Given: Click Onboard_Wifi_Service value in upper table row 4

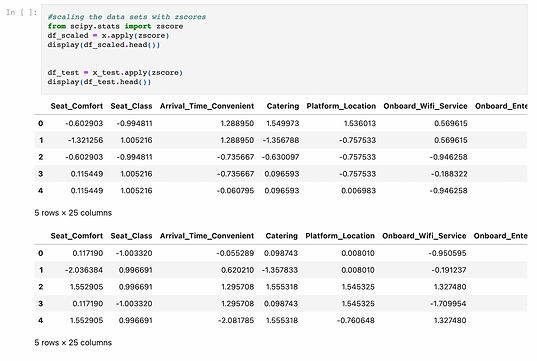Looking at the screenshot, I should point(449,190).
